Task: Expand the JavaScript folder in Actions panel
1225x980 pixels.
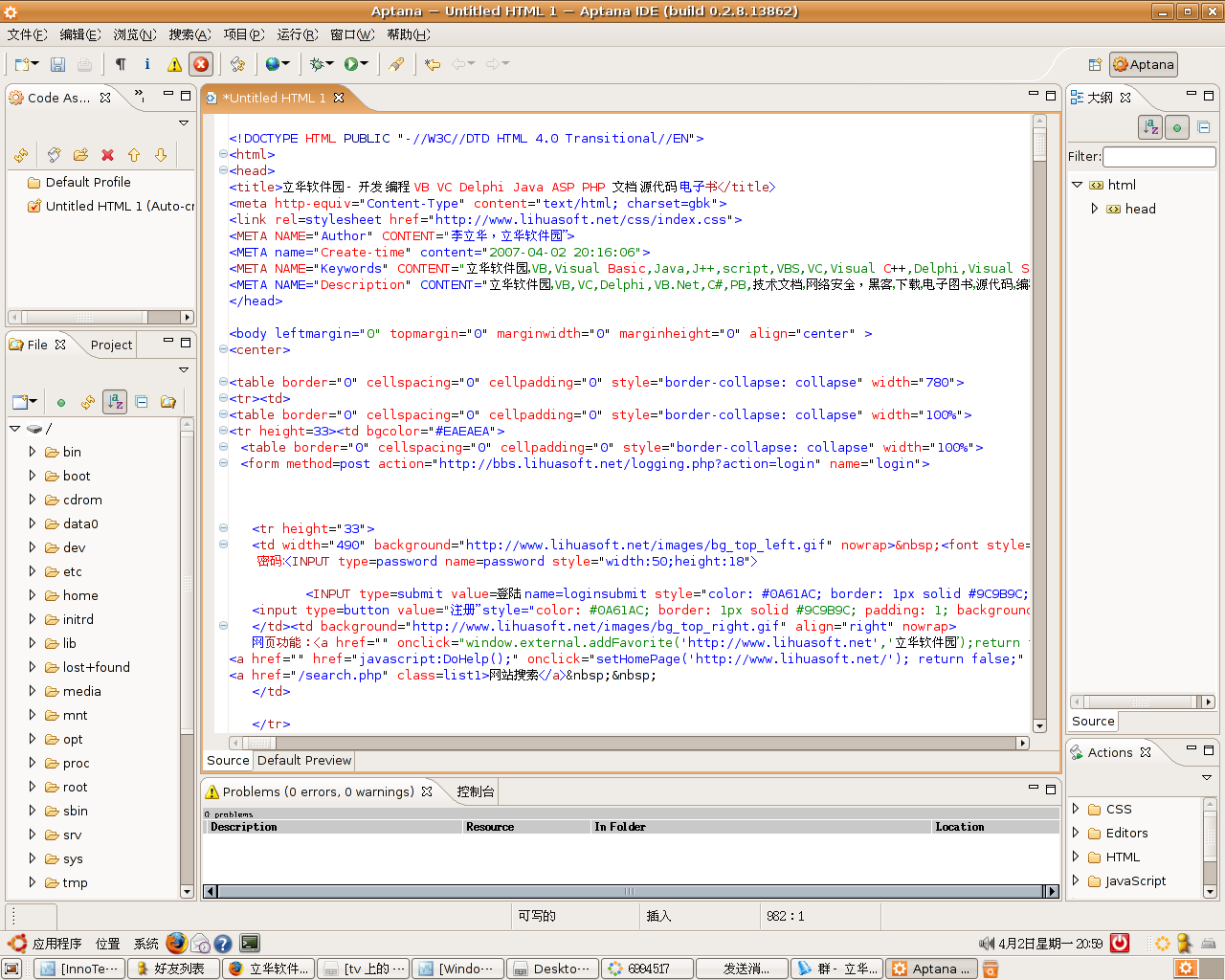Action: 1076,880
